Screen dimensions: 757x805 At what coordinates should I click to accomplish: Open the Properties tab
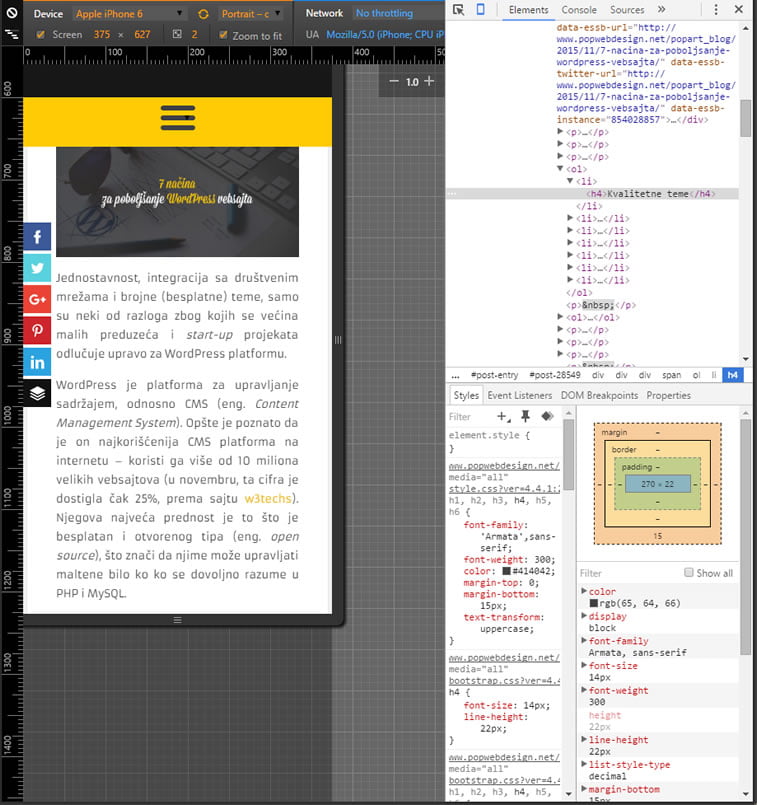(x=668, y=395)
